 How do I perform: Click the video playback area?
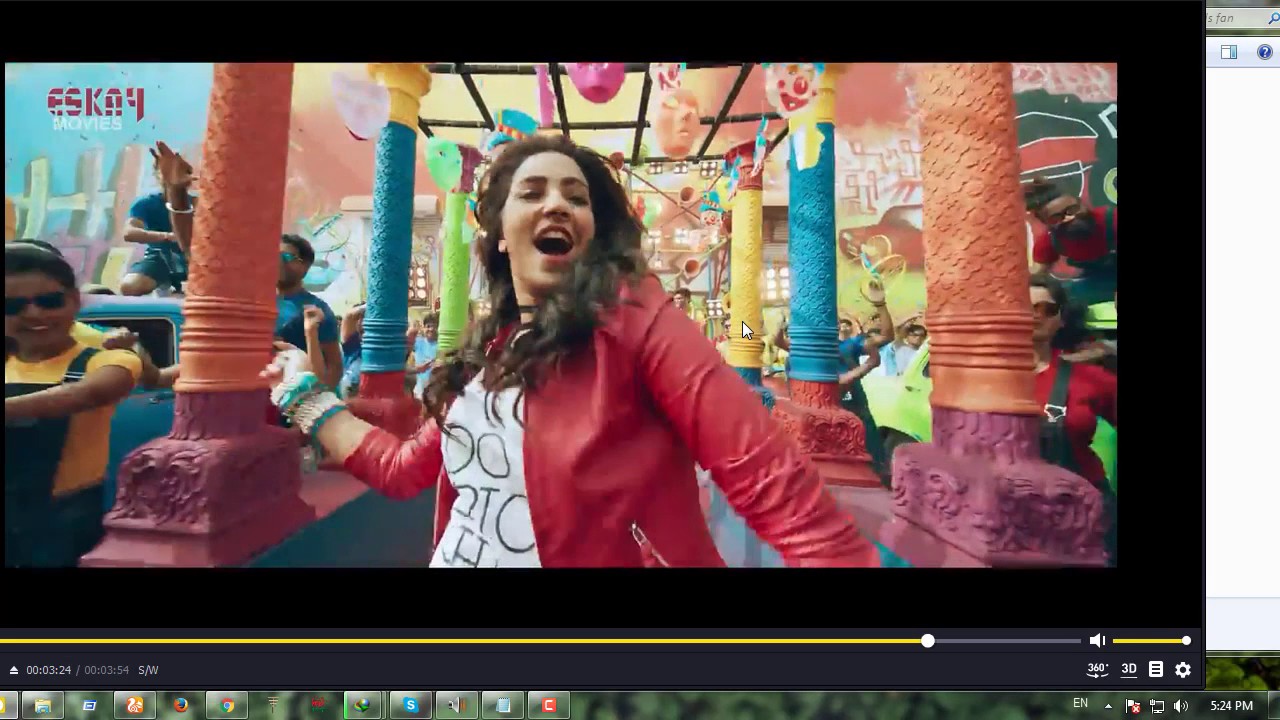pyautogui.click(x=560, y=315)
